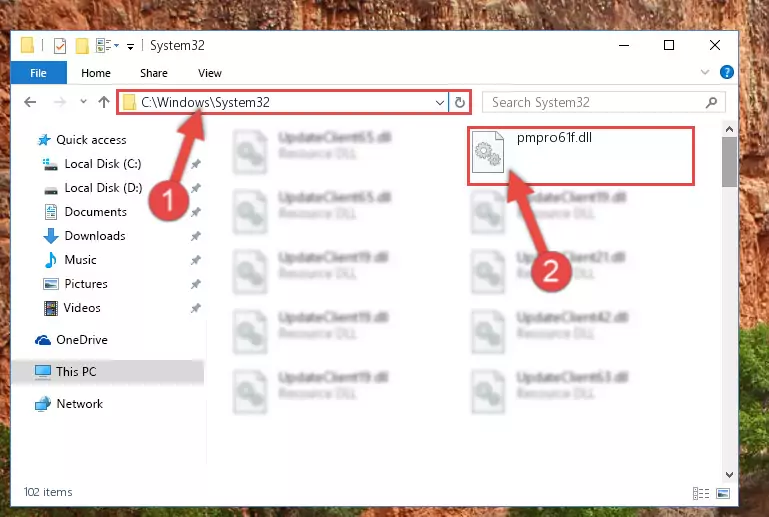769x517 pixels.
Task: Click the 102 items status text
Action: pos(48,492)
